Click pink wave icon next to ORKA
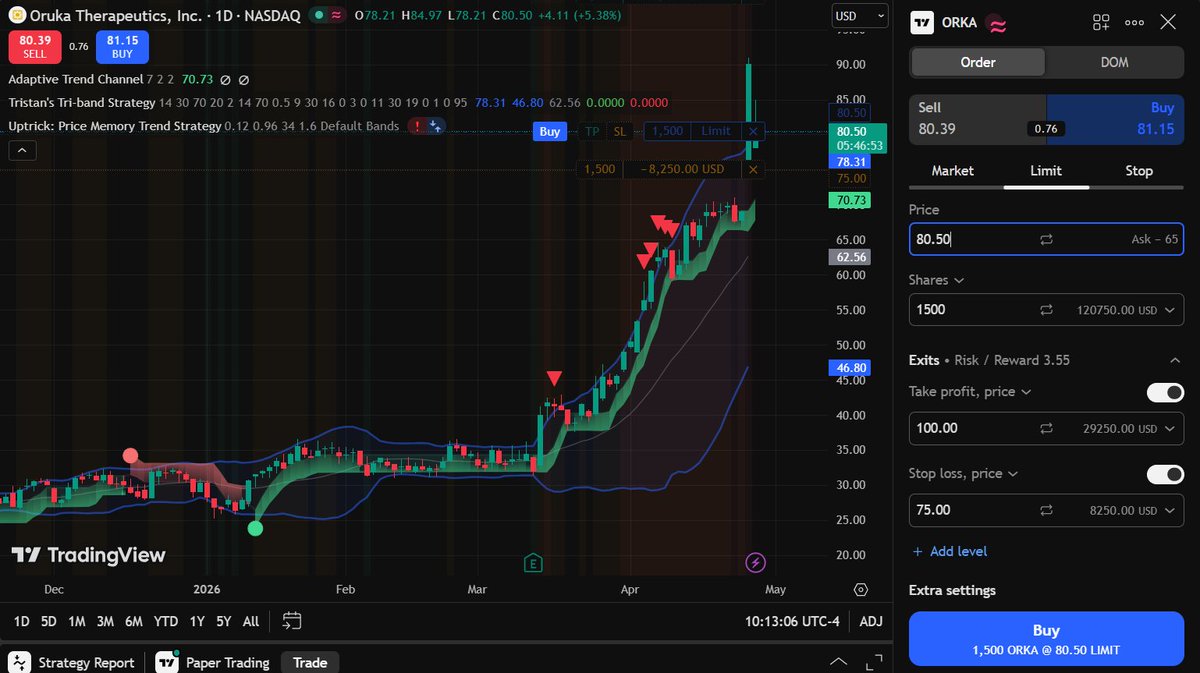1200x673 pixels. coord(996,23)
